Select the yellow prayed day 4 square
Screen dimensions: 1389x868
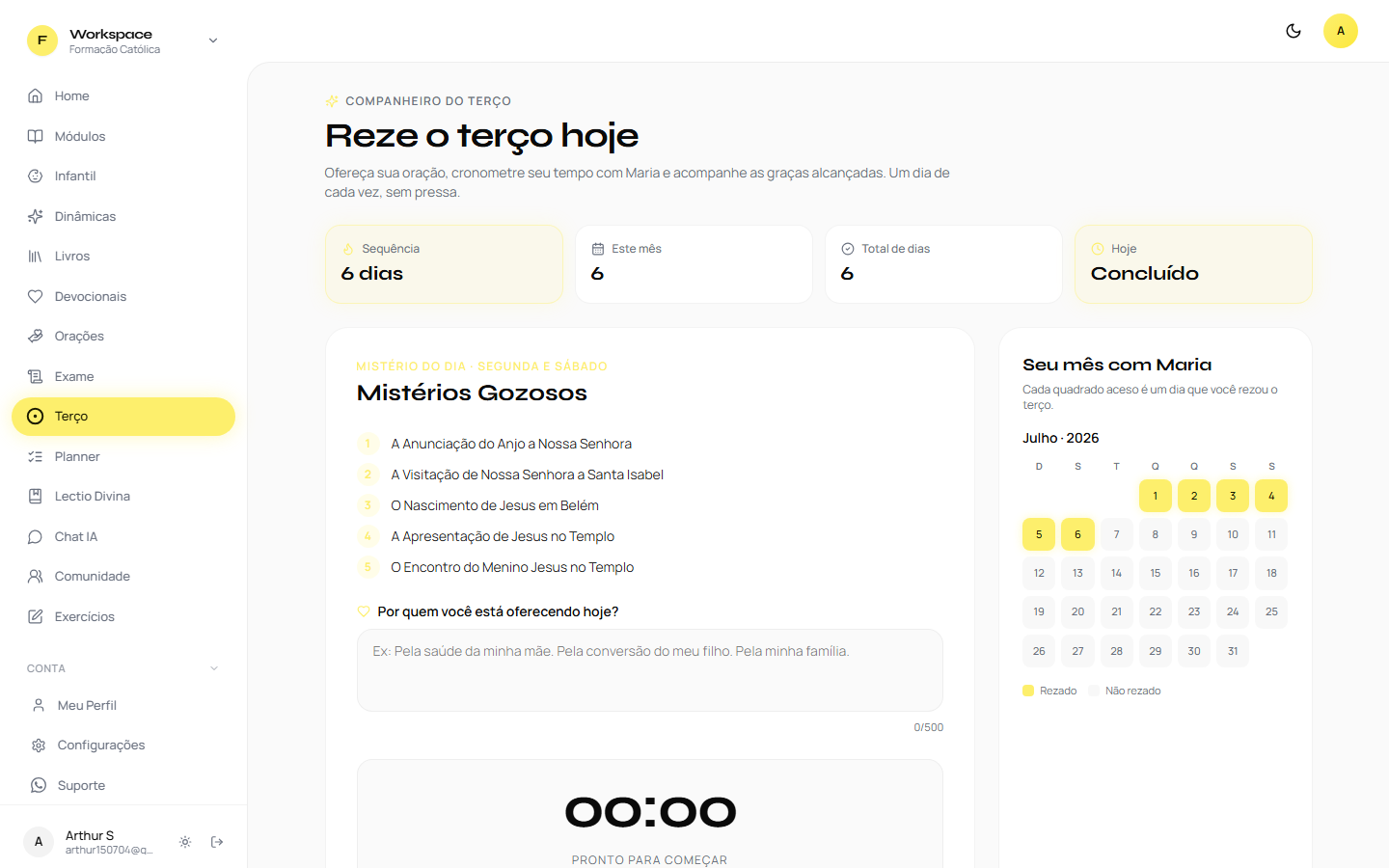point(1271,496)
